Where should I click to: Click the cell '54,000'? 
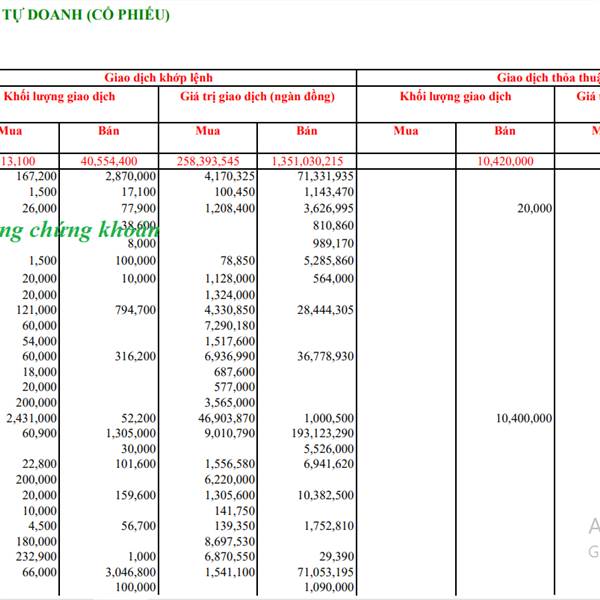(x=39, y=341)
